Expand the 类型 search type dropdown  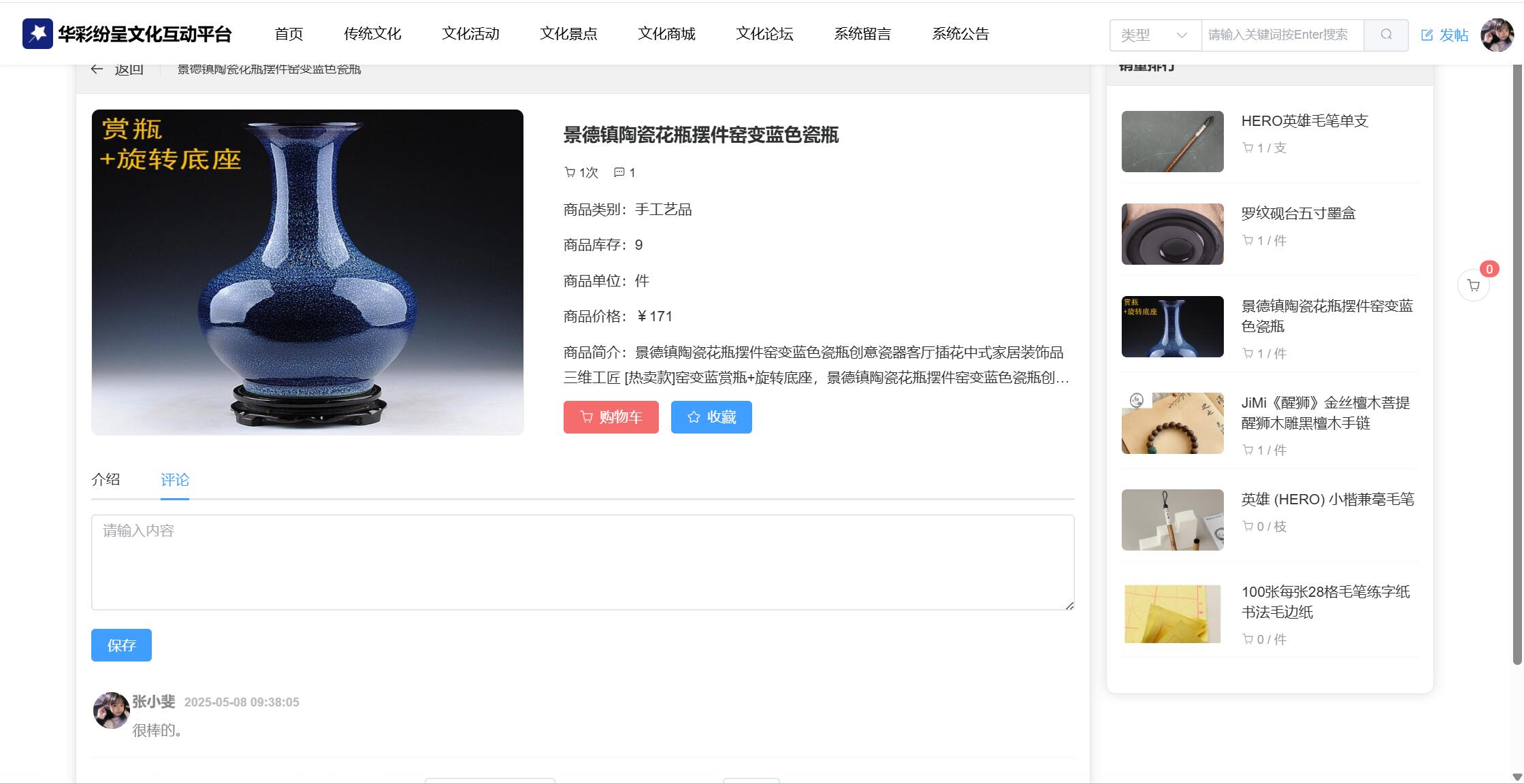pyautogui.click(x=1155, y=35)
